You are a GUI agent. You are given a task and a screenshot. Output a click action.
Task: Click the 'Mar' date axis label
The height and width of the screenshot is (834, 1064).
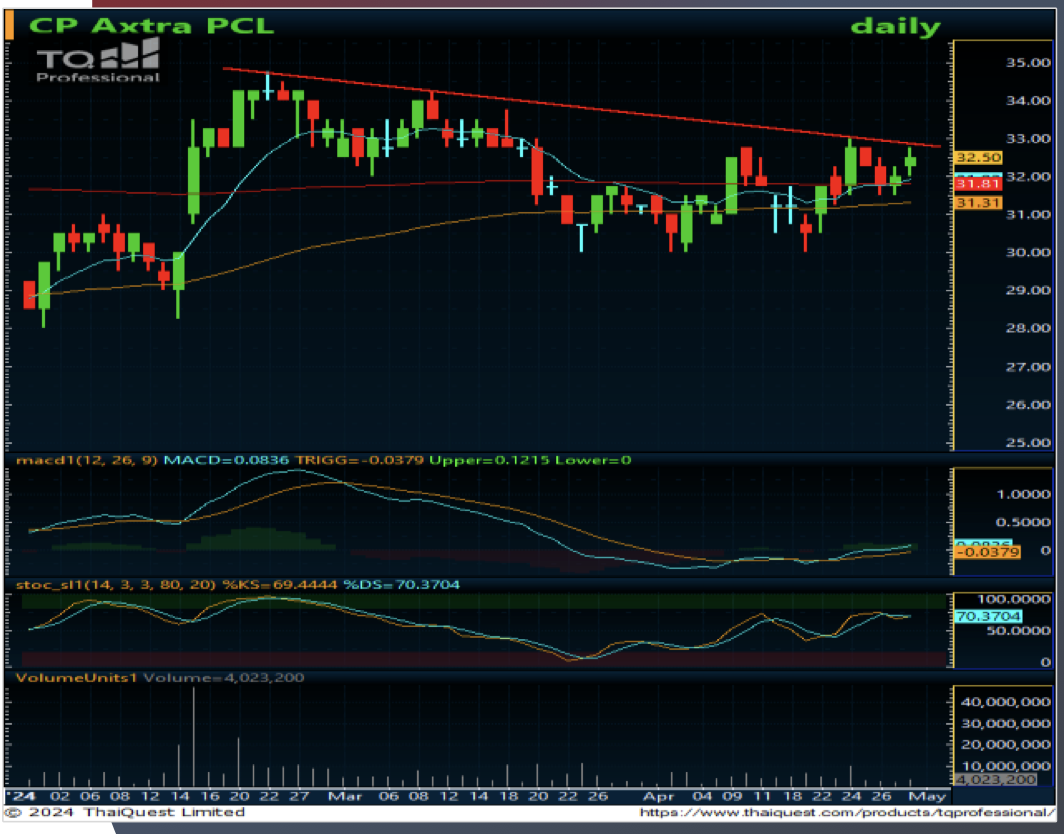click(x=345, y=796)
